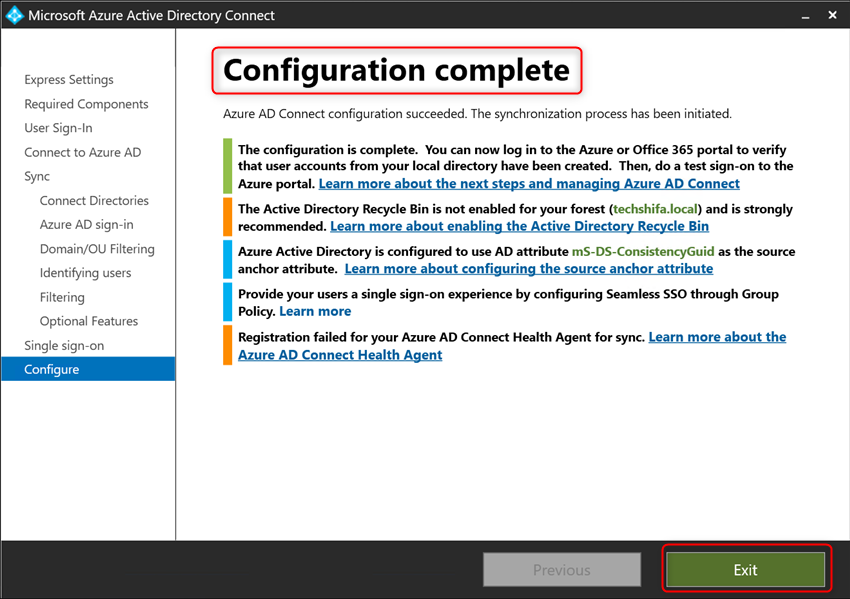Click Learn more for Seamless SSO
The image size is (850, 599).
tap(315, 311)
